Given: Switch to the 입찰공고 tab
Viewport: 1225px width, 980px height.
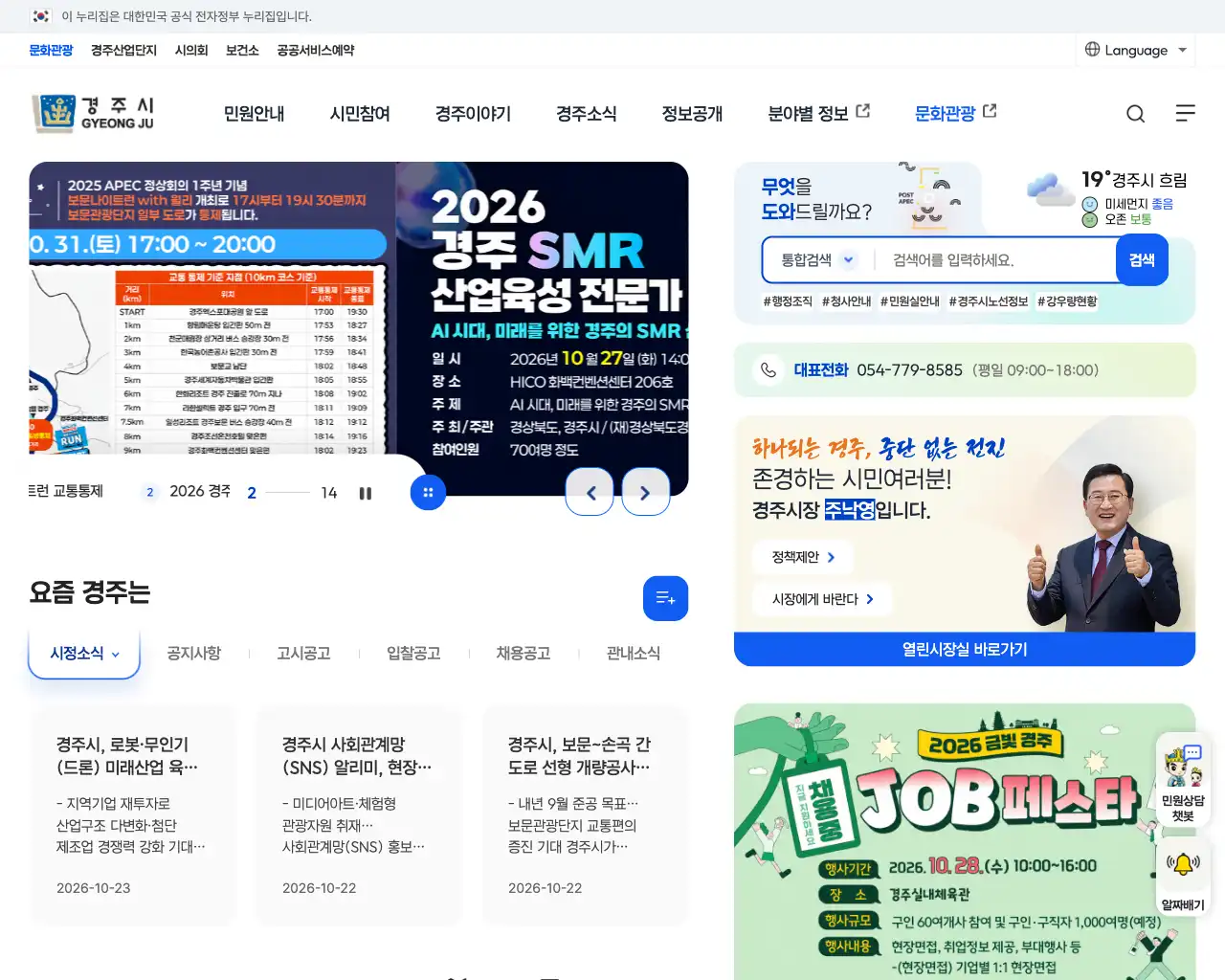Looking at the screenshot, I should 413,654.
